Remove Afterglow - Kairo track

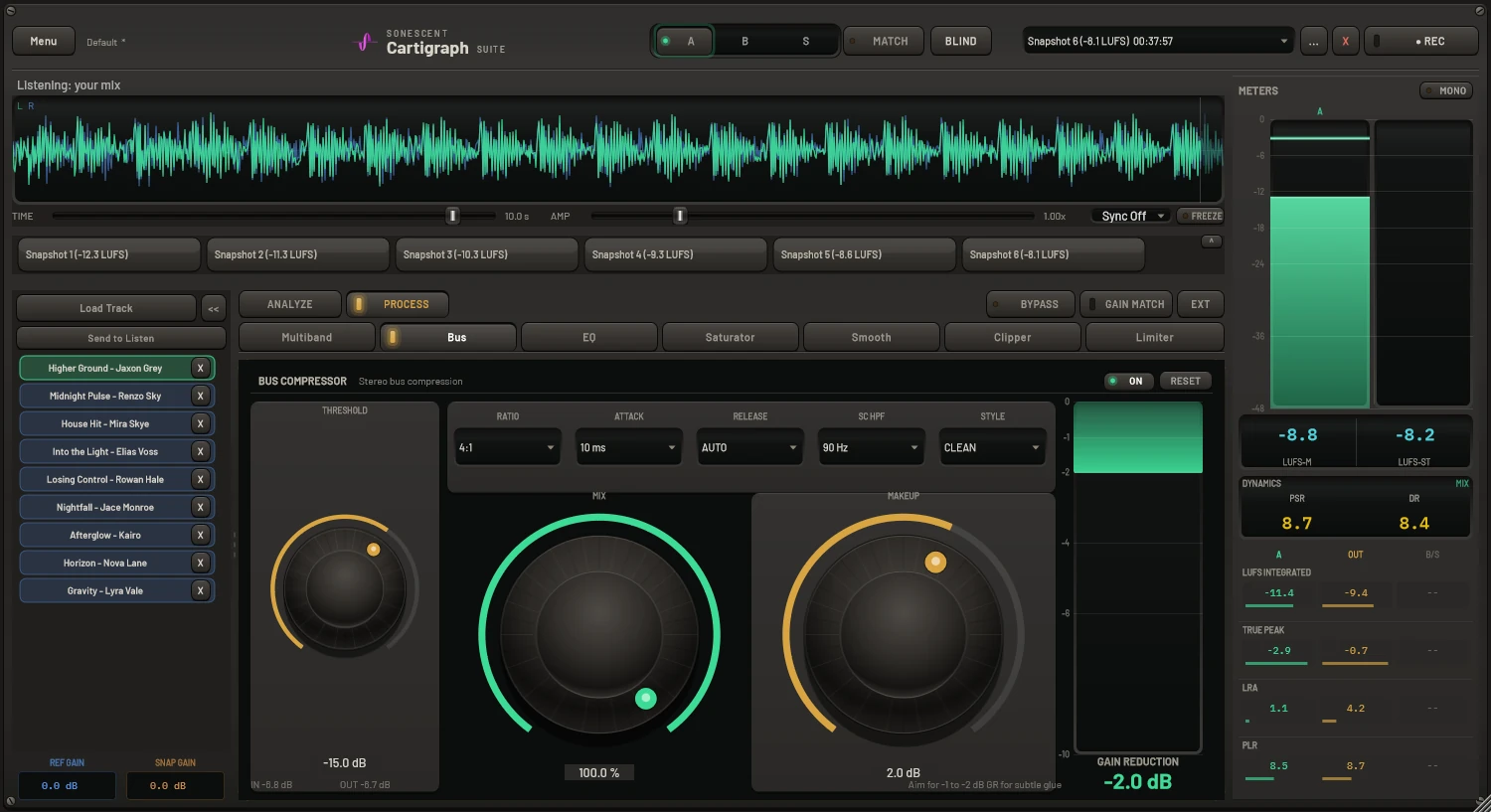(201, 535)
